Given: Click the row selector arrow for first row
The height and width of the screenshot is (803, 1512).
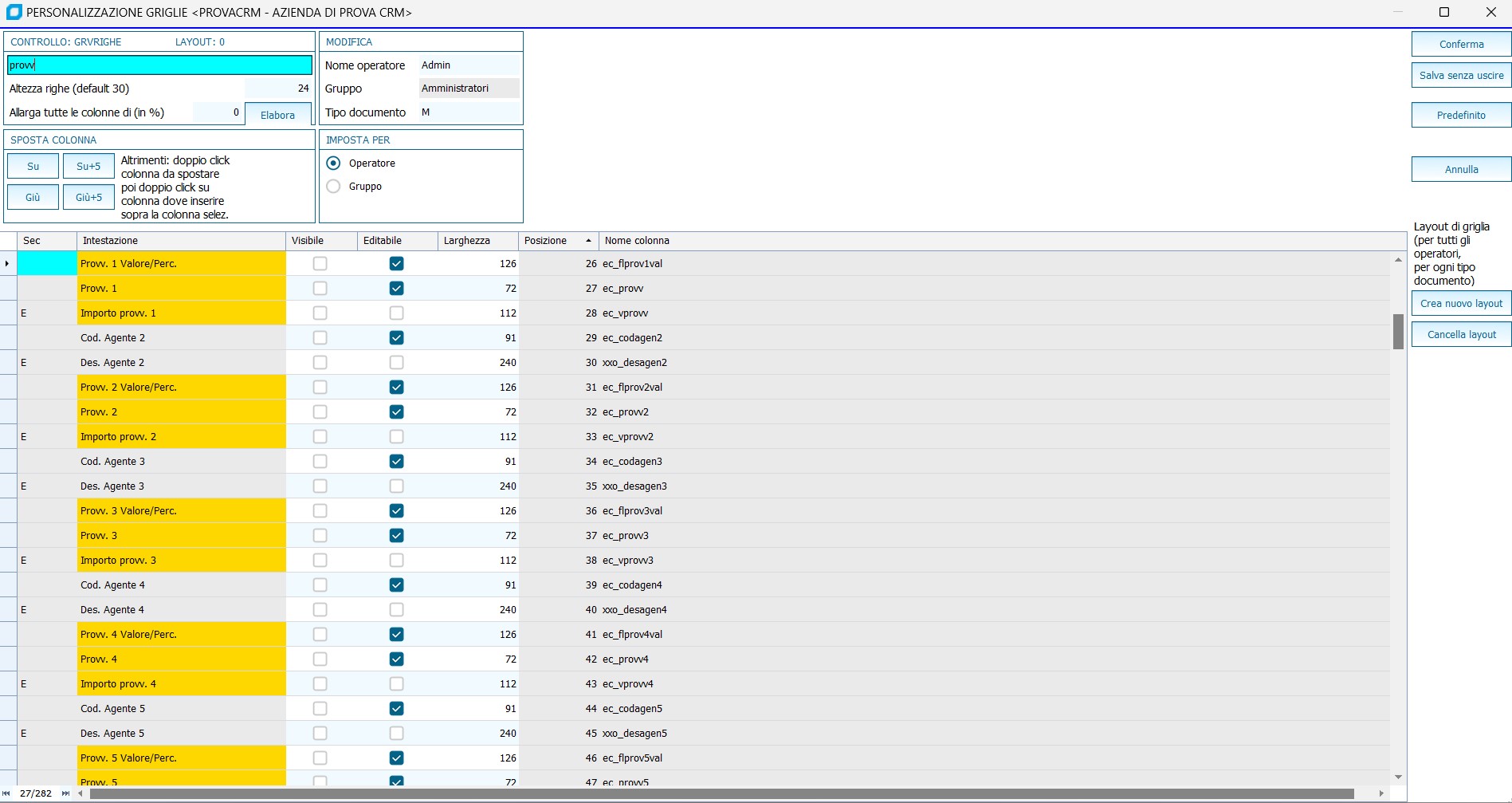Looking at the screenshot, I should pyautogui.click(x=7, y=264).
